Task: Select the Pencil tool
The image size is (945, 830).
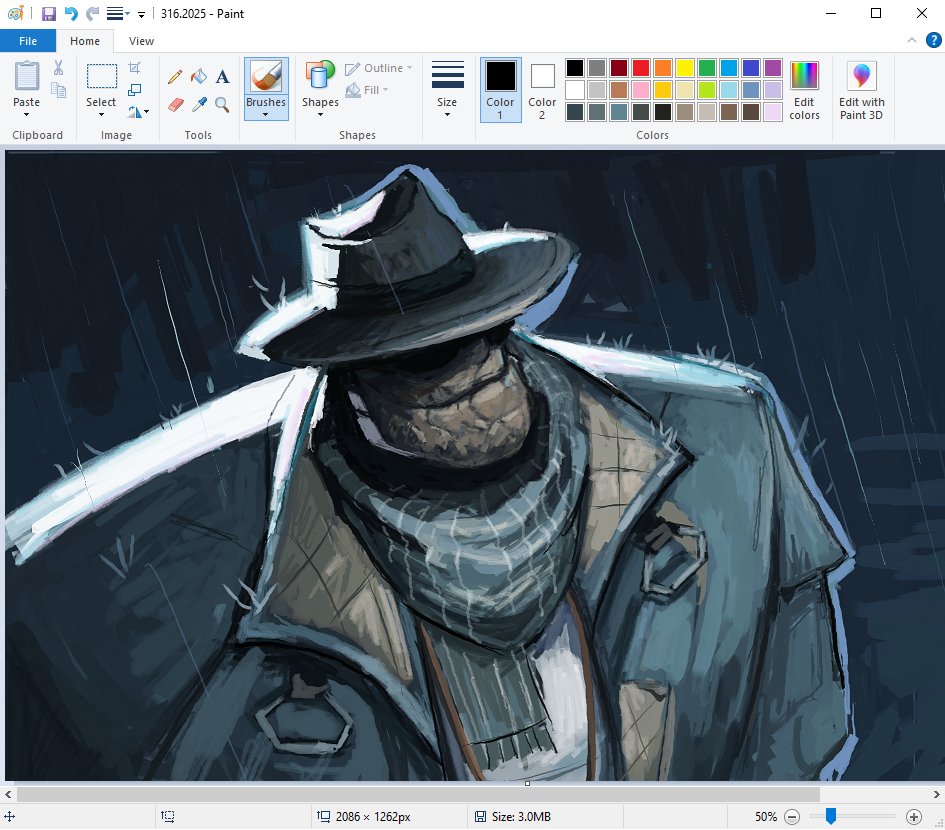Action: click(174, 76)
